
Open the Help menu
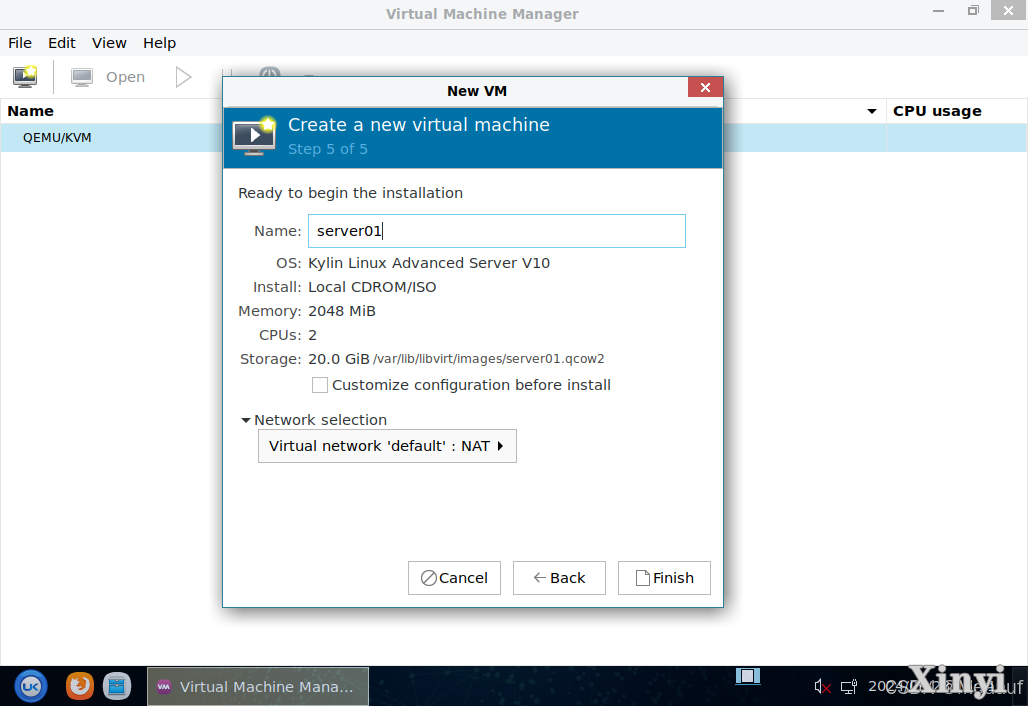[x=159, y=43]
